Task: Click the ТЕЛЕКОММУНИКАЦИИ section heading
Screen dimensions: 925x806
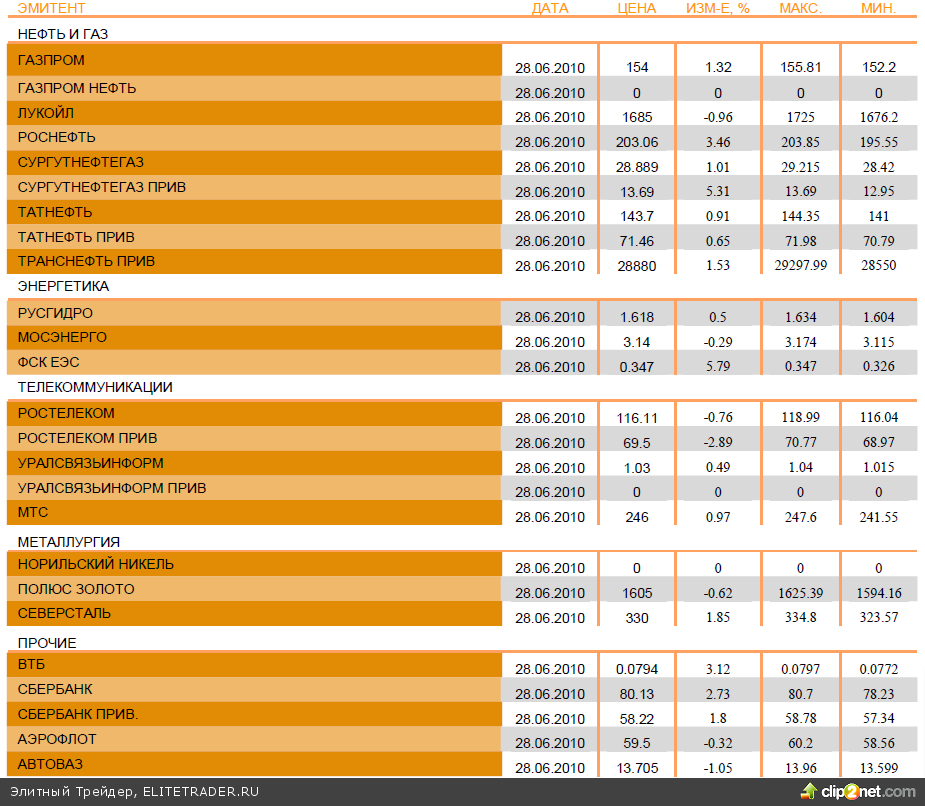Action: tap(95, 387)
